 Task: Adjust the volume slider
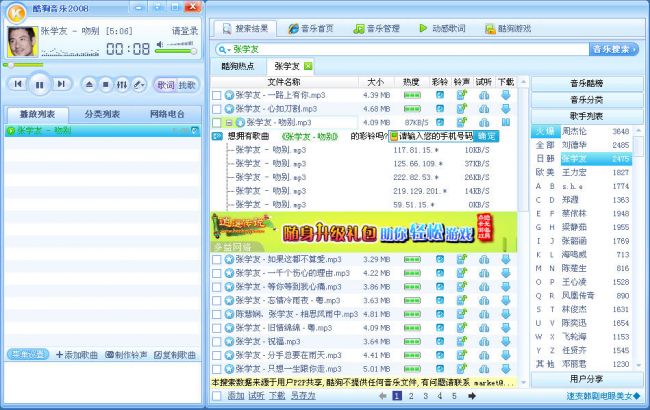tap(176, 51)
